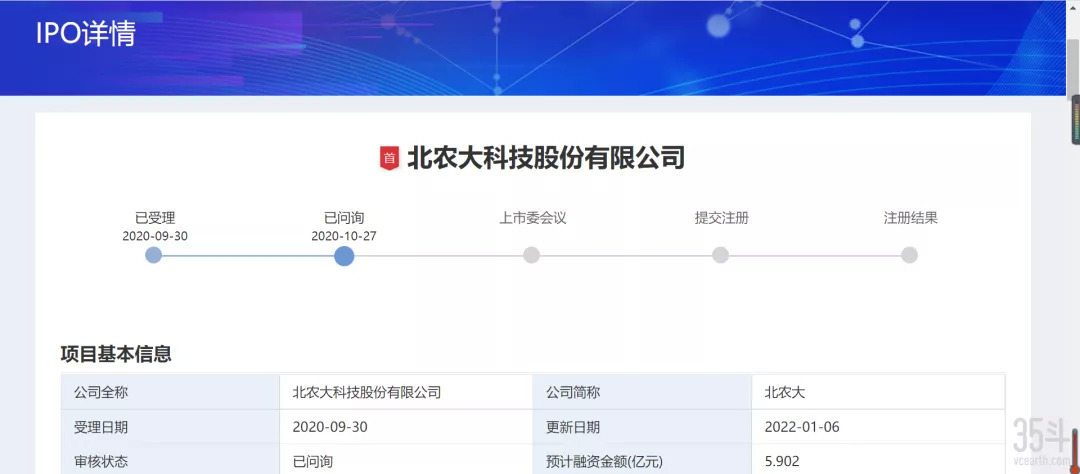Click the date 2020-10-27 under 已问询
Viewport: 1080px width, 474px height.
pyautogui.click(x=344, y=236)
